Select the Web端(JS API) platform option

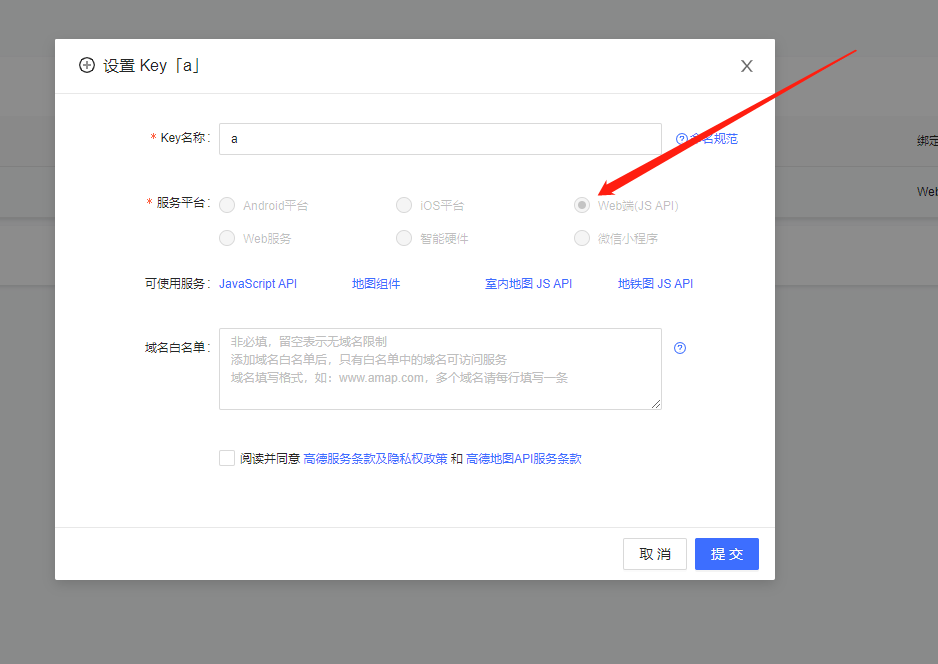[582, 205]
